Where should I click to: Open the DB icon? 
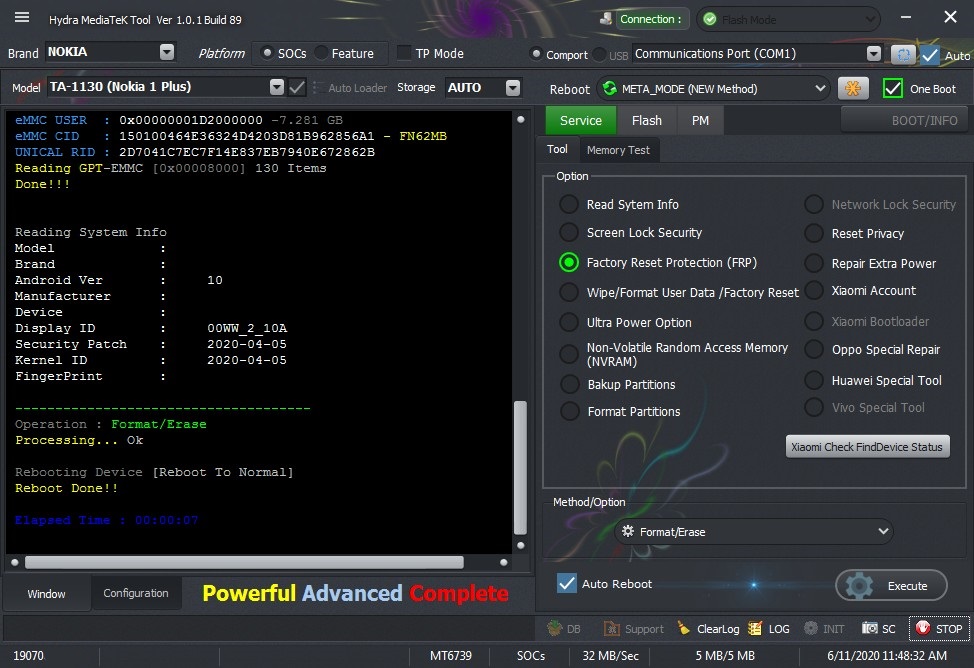[x=554, y=628]
